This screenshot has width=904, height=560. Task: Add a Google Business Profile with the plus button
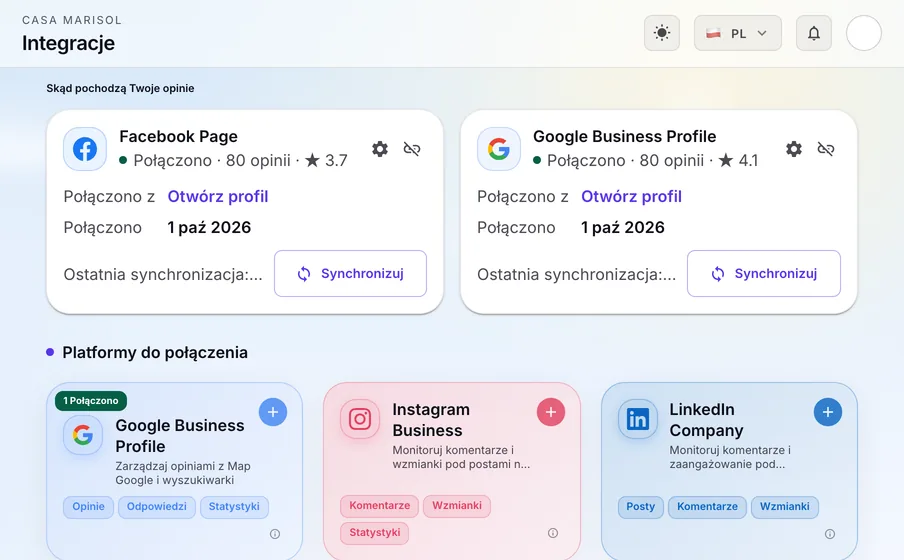pyautogui.click(x=273, y=412)
